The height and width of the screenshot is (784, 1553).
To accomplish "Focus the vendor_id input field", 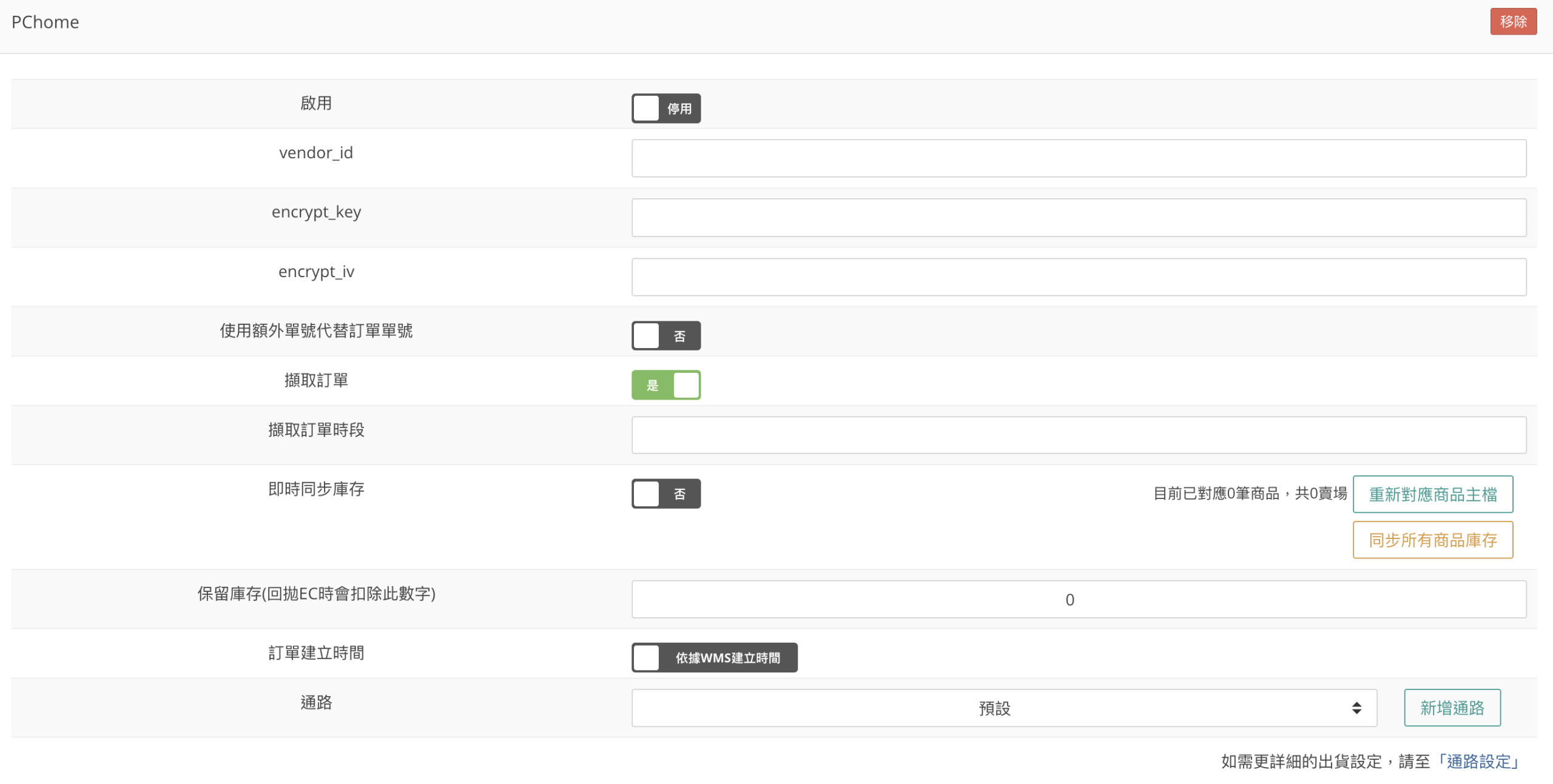I will point(1078,158).
